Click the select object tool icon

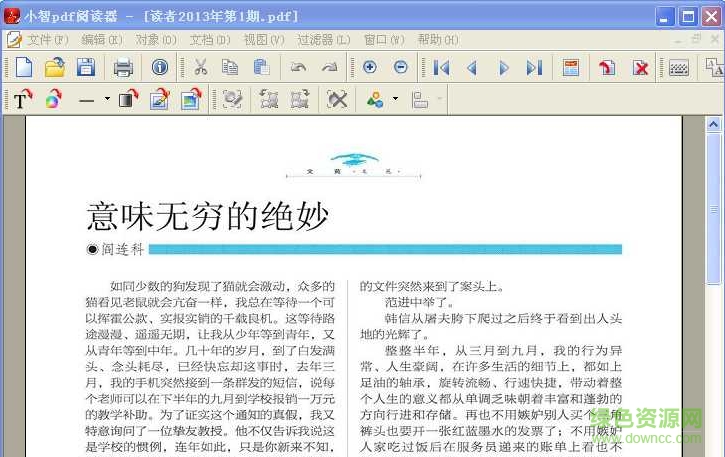click(232, 99)
